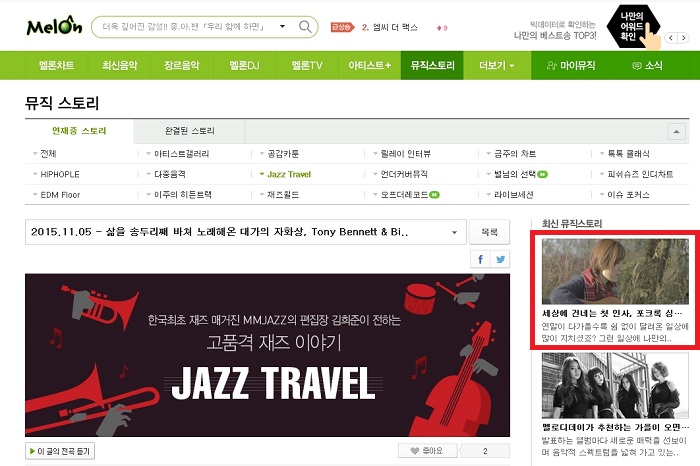Open the 최신음악 menu
Viewport: 700px width, 466px height.
pos(119,65)
